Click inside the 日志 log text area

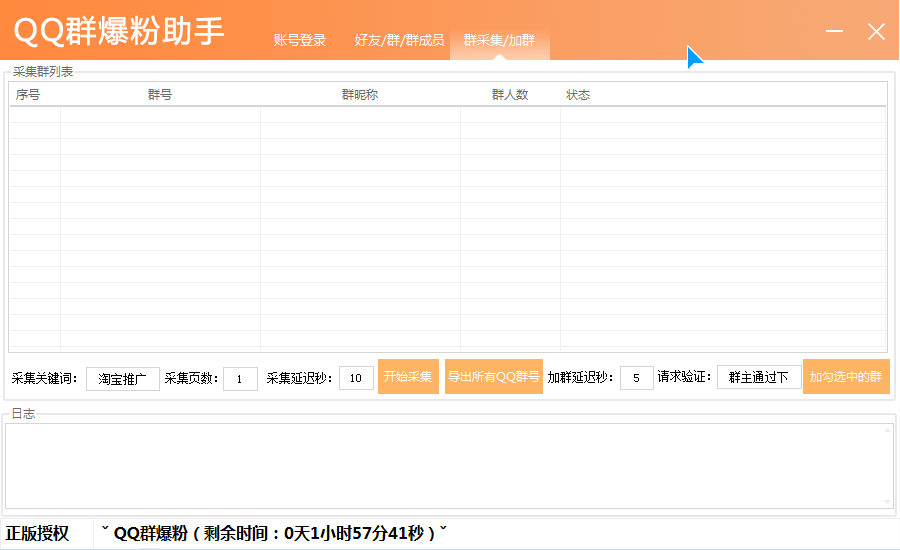pyautogui.click(x=440, y=465)
